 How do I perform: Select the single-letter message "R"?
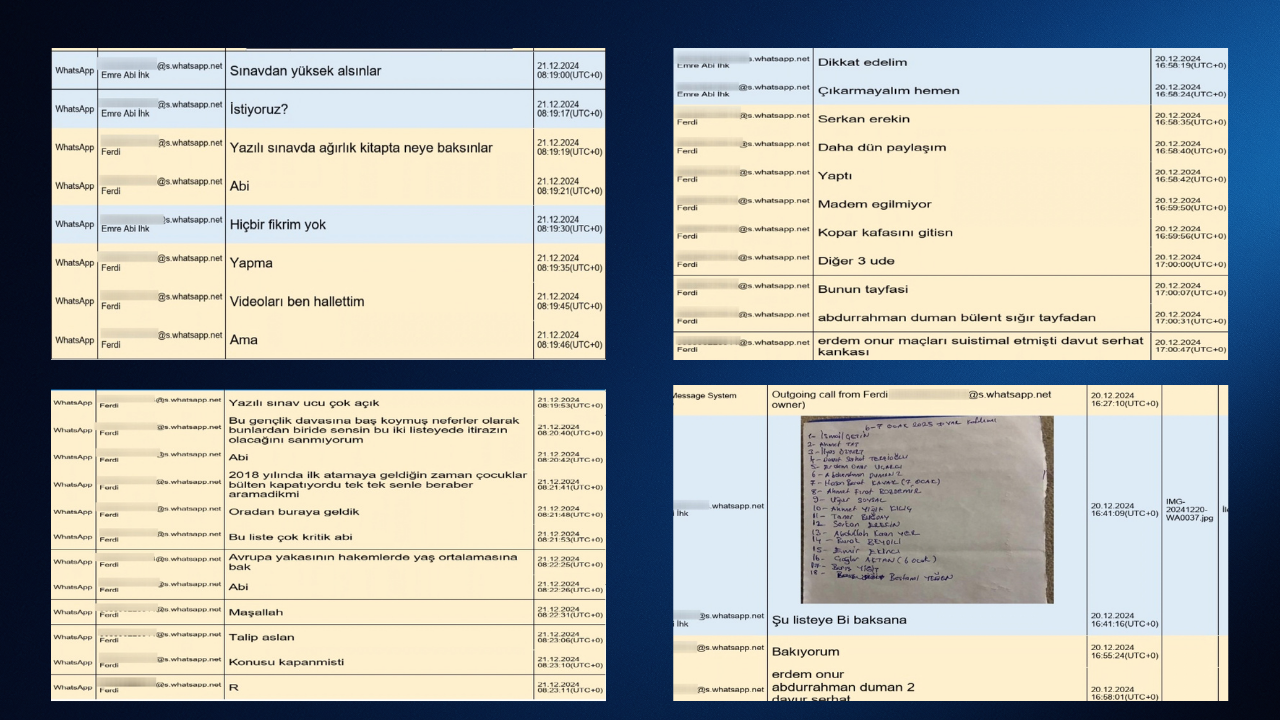click(x=233, y=687)
